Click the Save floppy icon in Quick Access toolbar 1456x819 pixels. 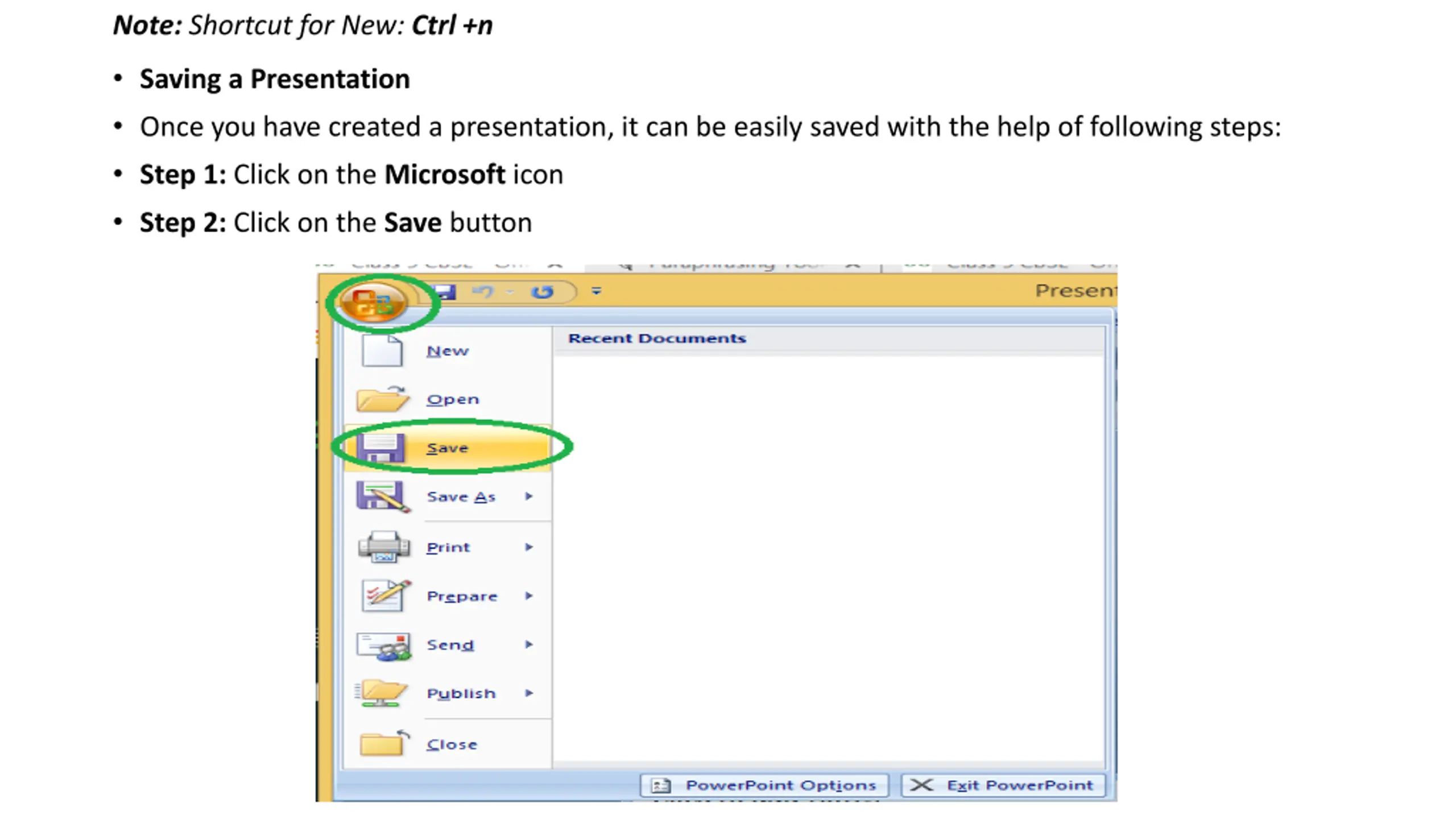pyautogui.click(x=444, y=292)
